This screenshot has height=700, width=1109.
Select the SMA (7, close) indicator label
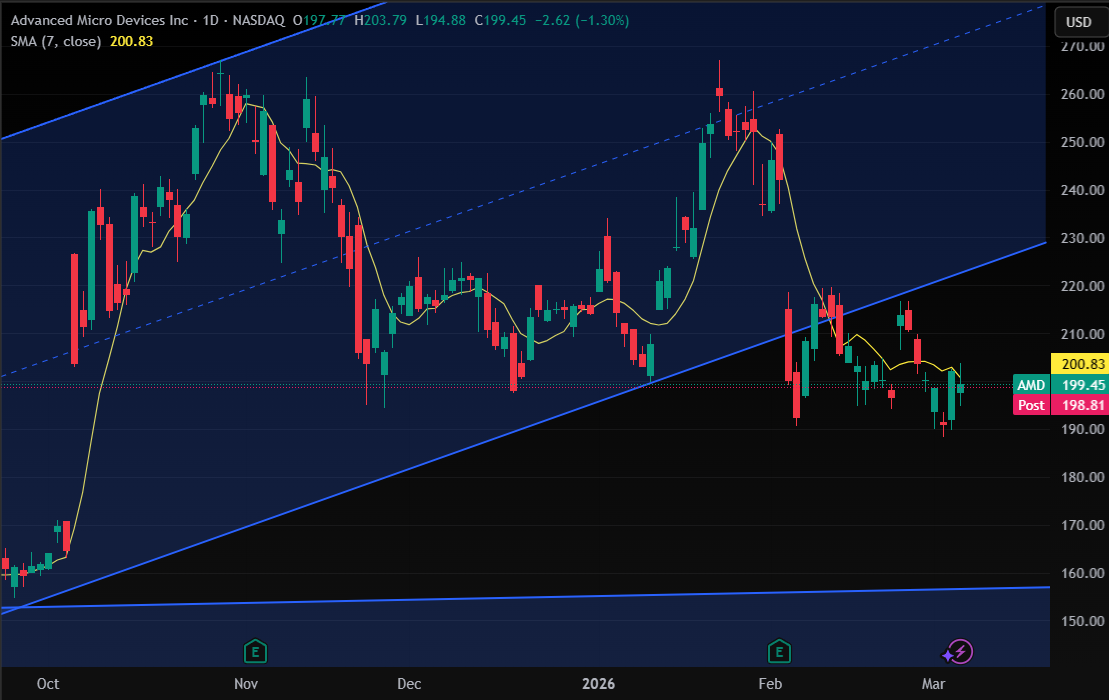pos(56,41)
